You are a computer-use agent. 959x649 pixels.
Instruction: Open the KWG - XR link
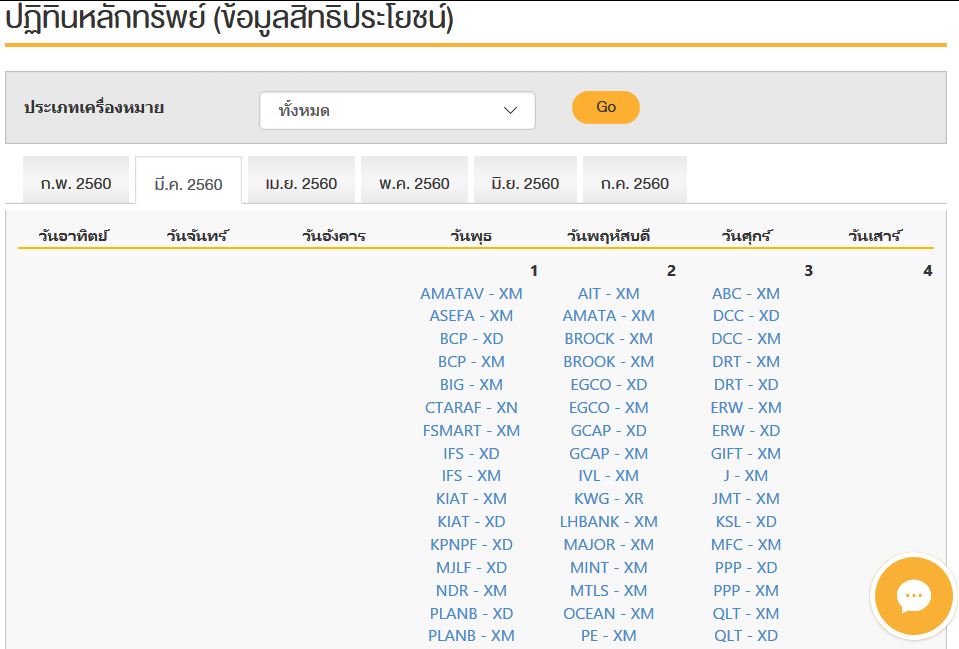click(x=609, y=499)
